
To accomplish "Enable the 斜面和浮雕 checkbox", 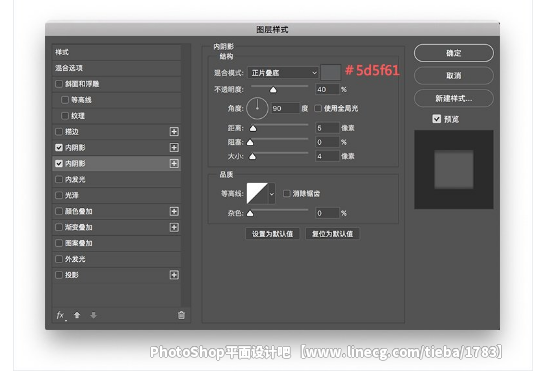I will coord(59,84).
